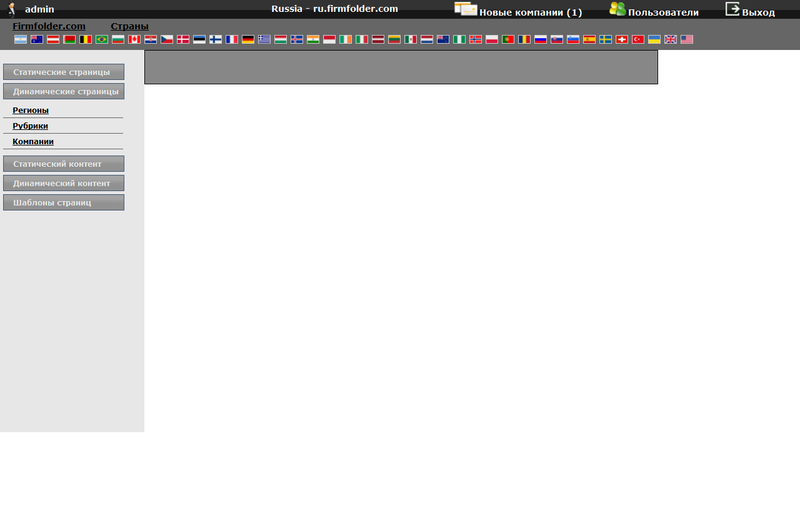Log out with the Выход icon

click(x=733, y=9)
